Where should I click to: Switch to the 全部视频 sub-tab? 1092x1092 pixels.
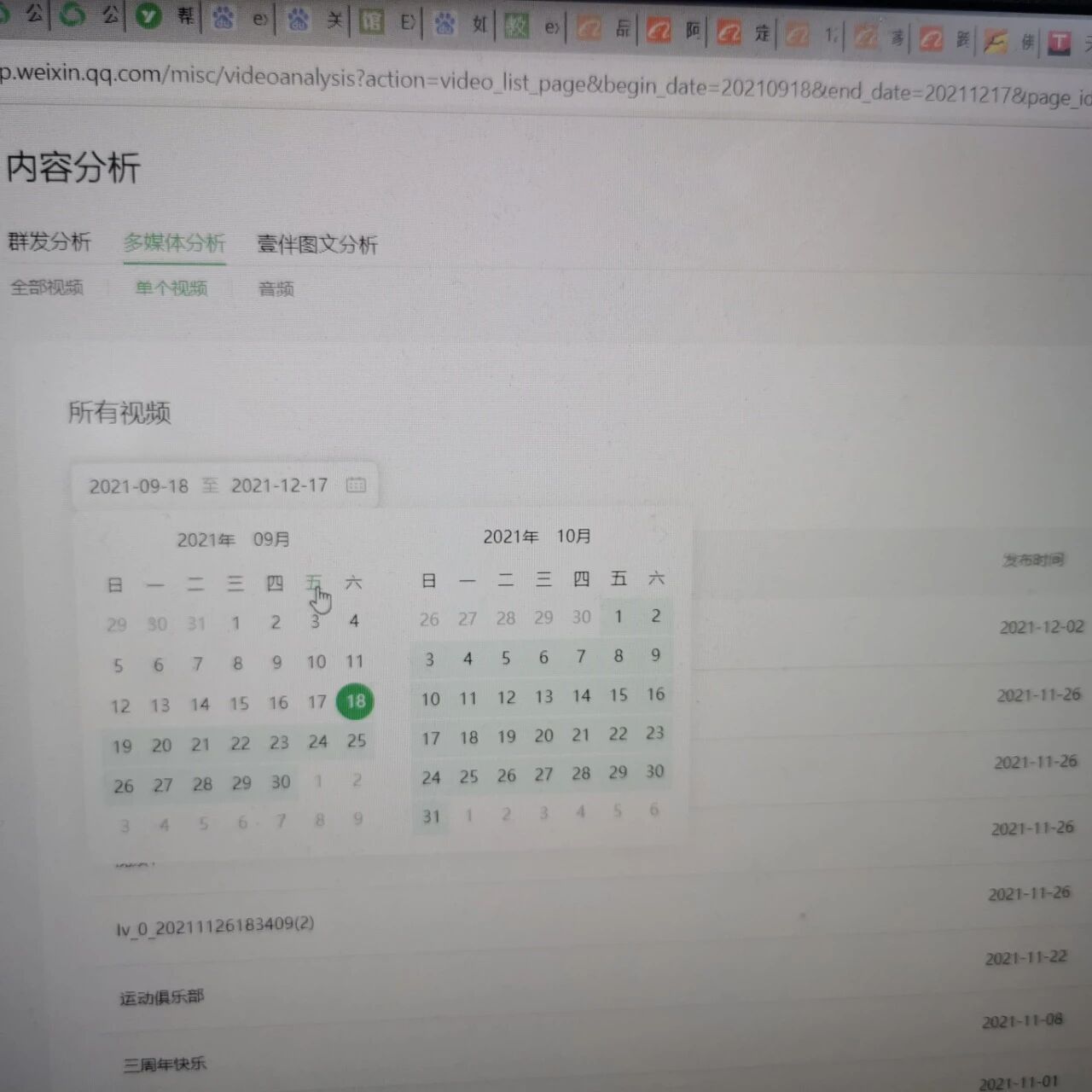[x=47, y=288]
